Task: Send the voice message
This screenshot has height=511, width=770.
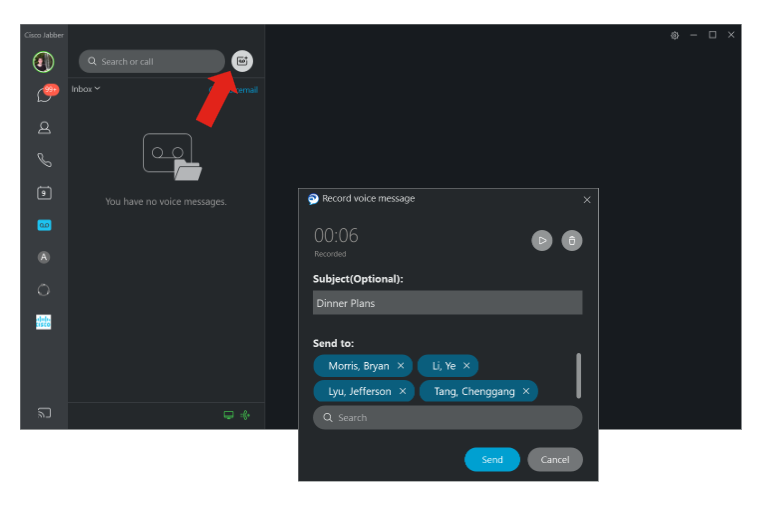Action: coord(492,459)
